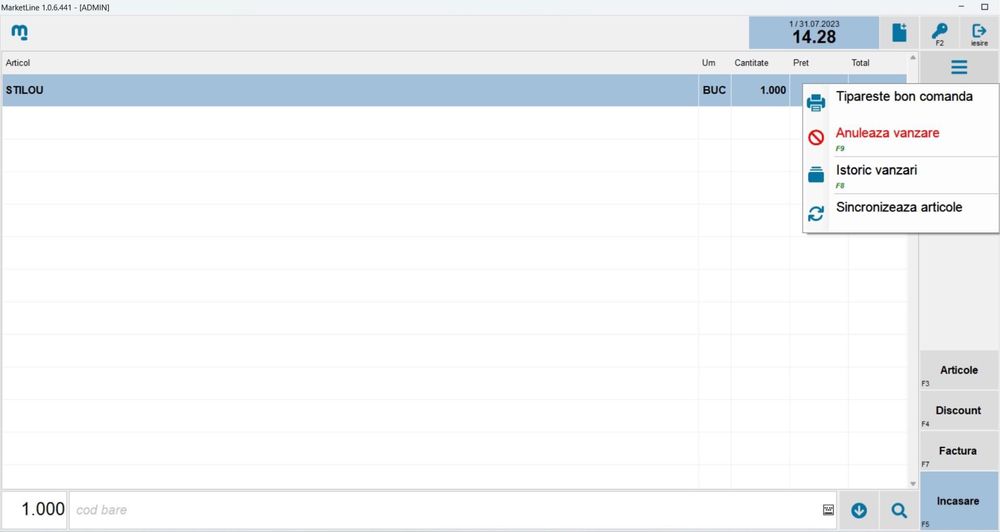Click the Factura button
This screenshot has height=532, width=1000.
(959, 451)
